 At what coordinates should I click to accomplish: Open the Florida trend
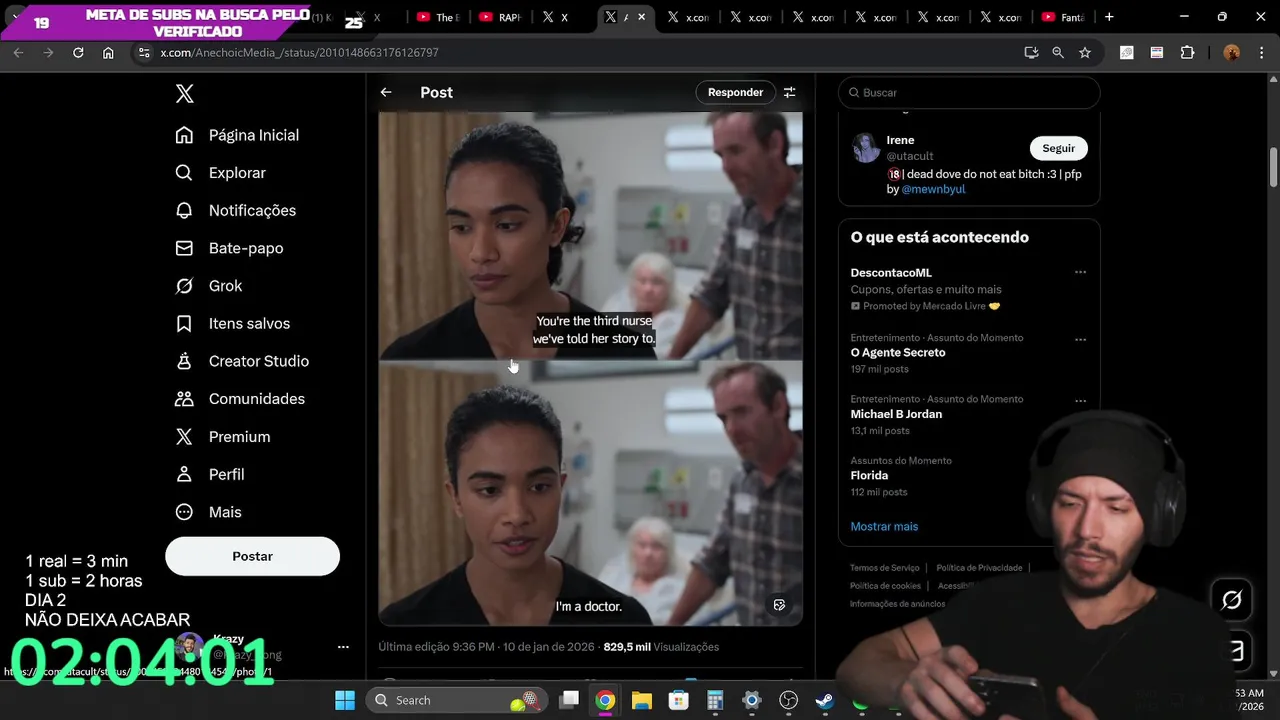[x=869, y=476]
